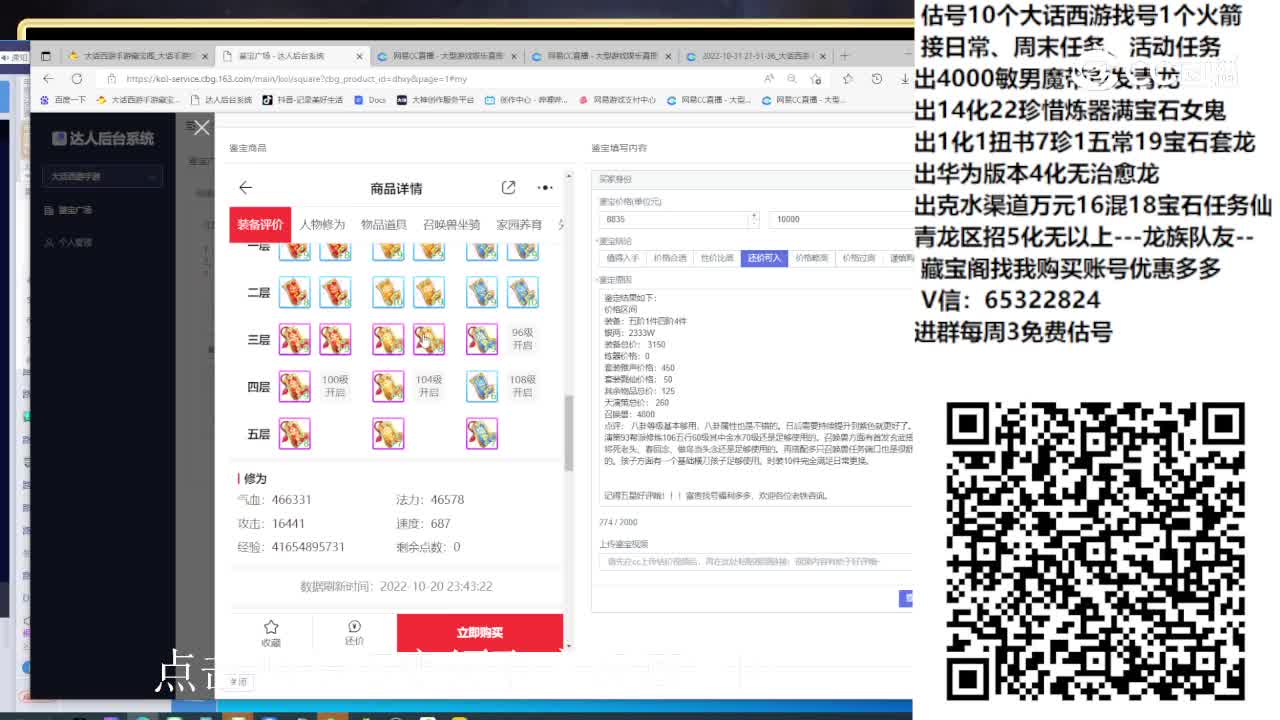Select the first red item in 三层 row
Viewport: 1280px width, 720px height.
pos(294,339)
